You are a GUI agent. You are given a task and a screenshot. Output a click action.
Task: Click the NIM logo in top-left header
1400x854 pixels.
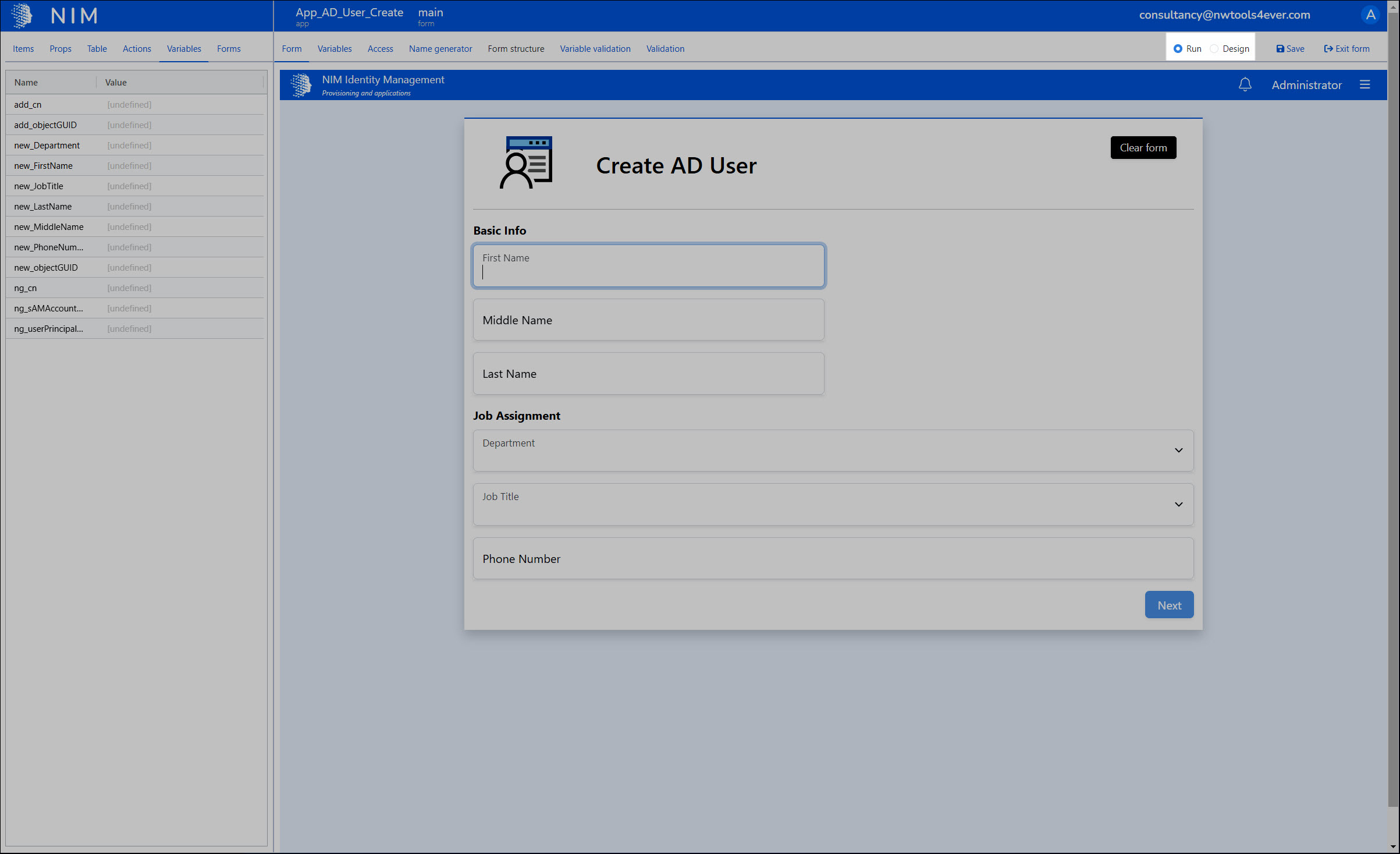coord(22,16)
